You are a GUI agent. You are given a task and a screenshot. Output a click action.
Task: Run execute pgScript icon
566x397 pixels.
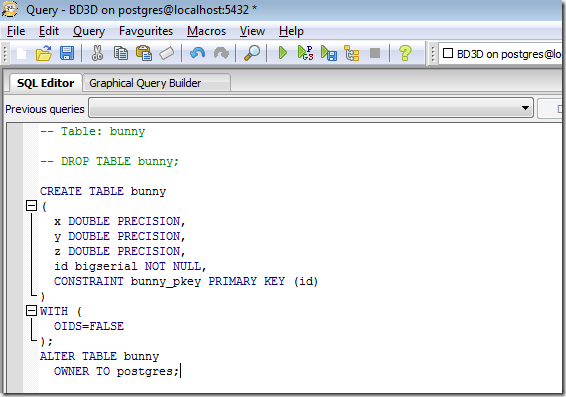[x=305, y=53]
